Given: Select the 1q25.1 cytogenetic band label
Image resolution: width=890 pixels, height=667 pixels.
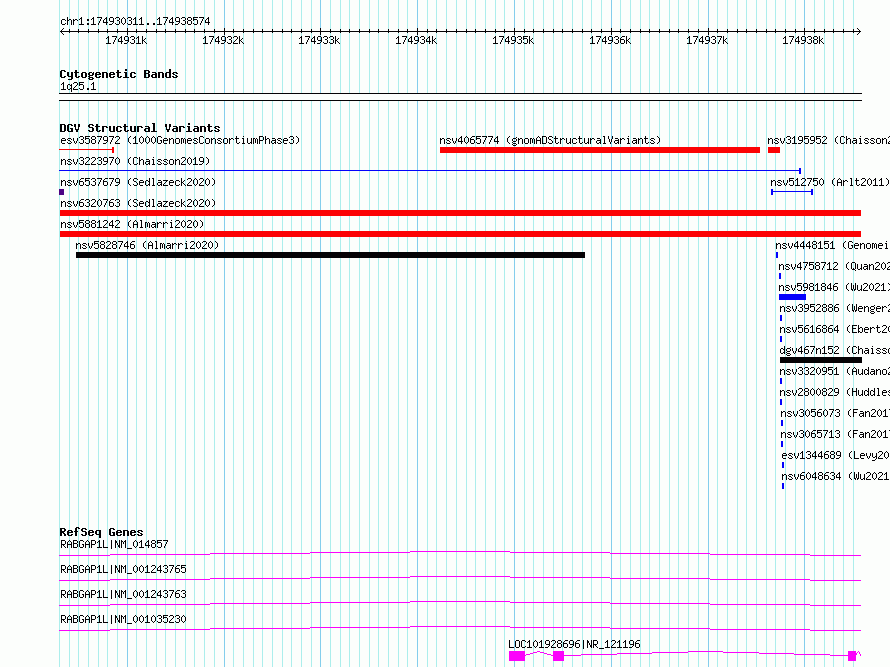Looking at the screenshot, I should click(78, 86).
